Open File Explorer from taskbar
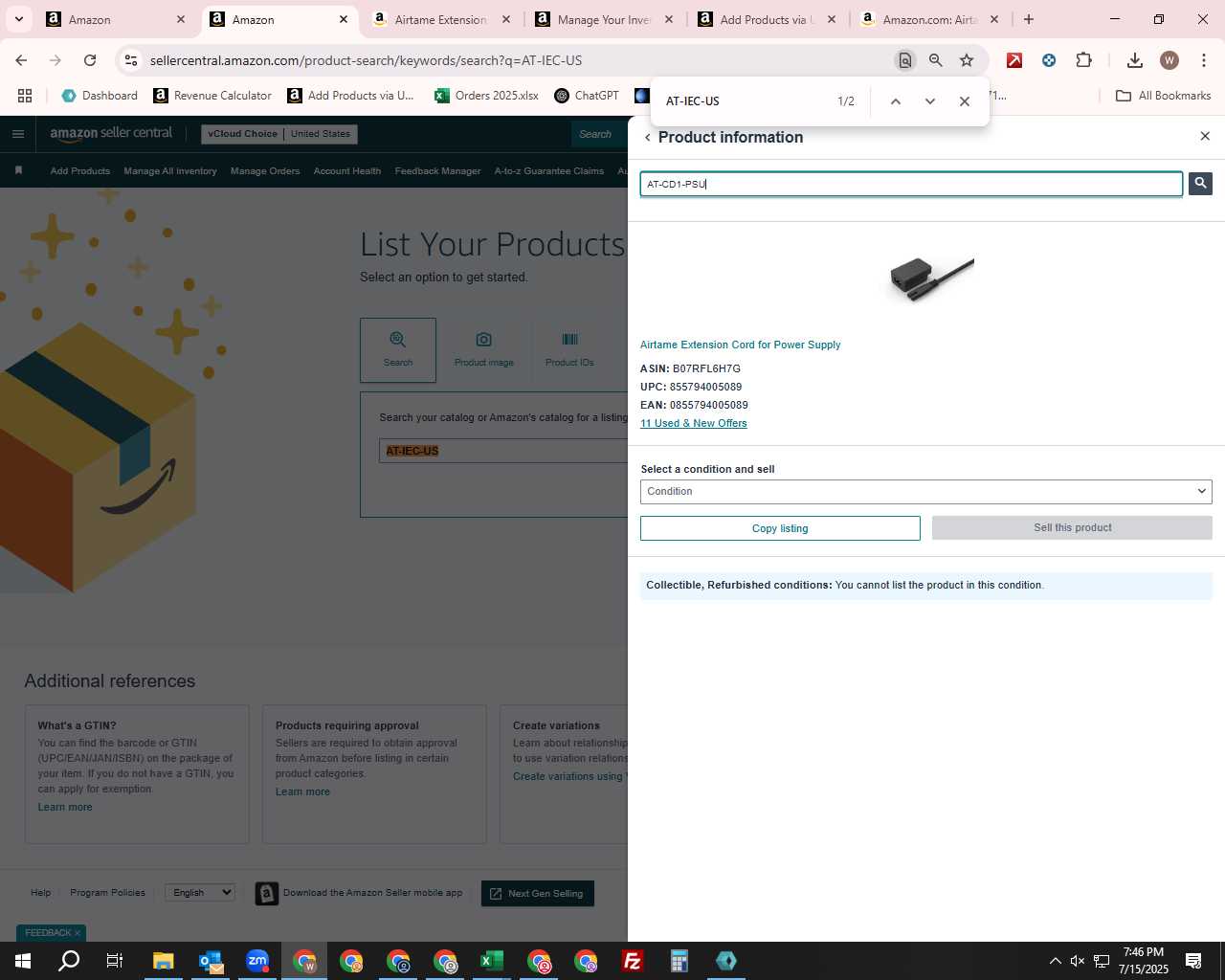 (164, 961)
